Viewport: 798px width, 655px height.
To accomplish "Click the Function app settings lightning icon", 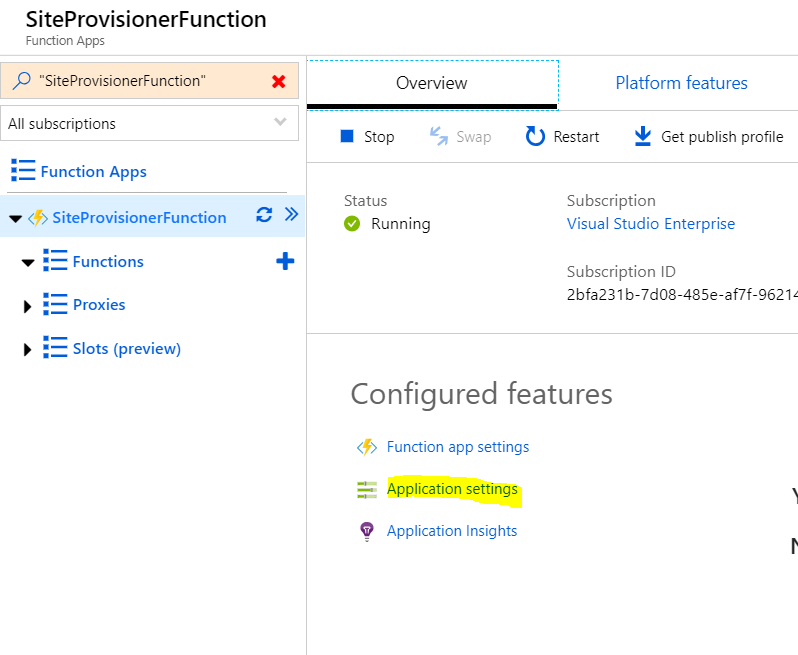I will [367, 447].
